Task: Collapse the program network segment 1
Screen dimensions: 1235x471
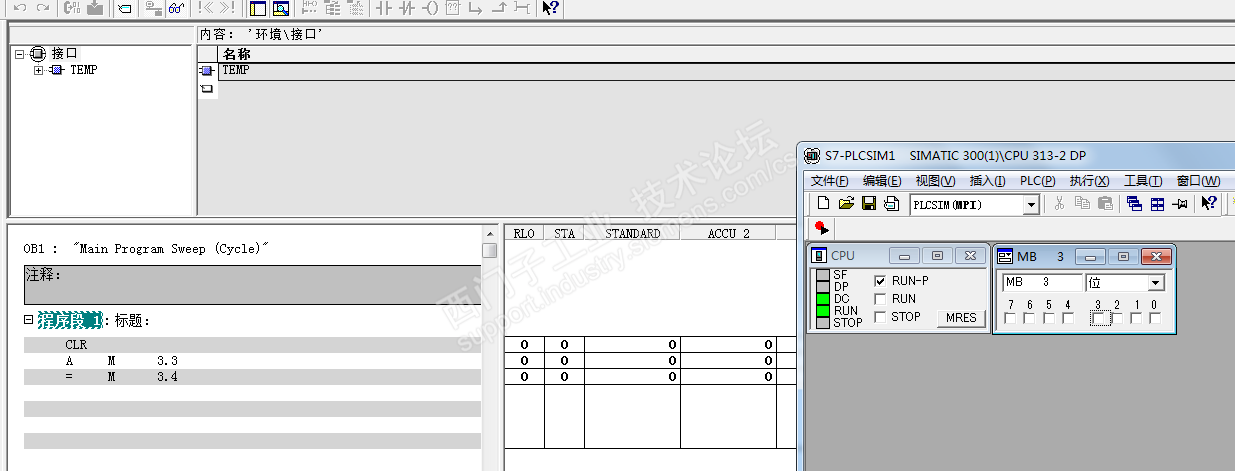Action: pos(28,320)
